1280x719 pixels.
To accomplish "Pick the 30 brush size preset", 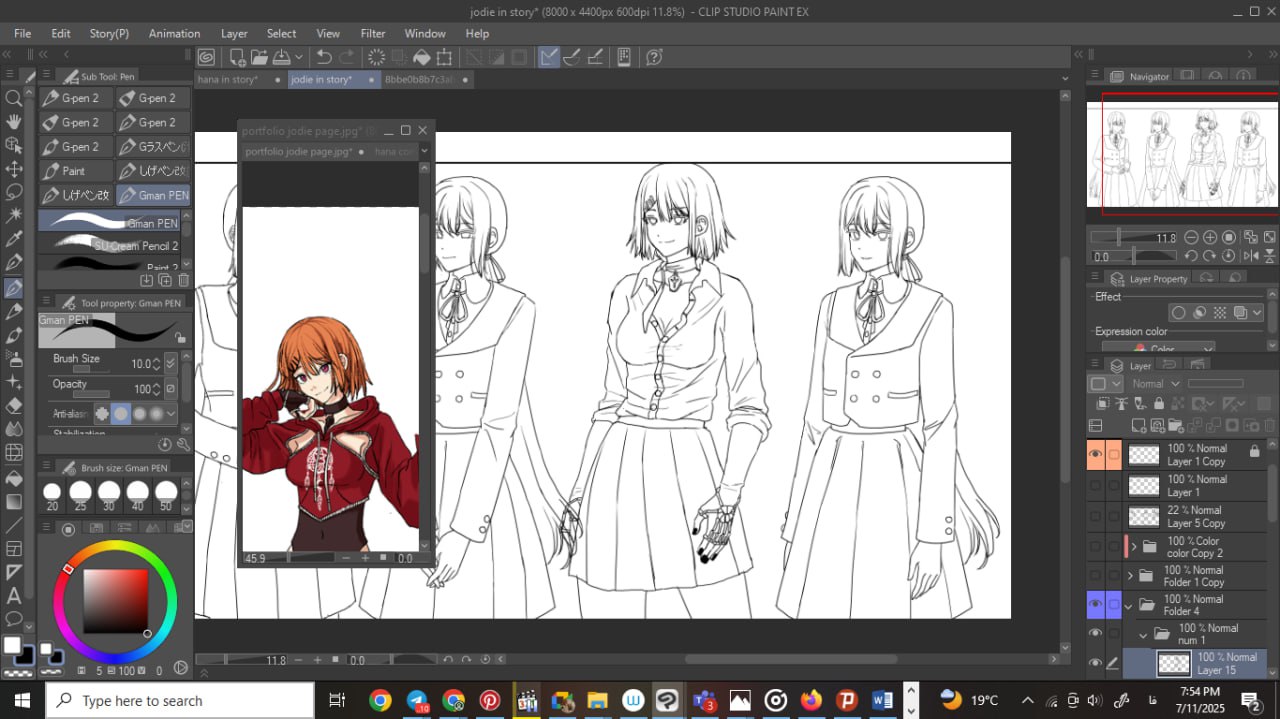I will click(x=109, y=492).
